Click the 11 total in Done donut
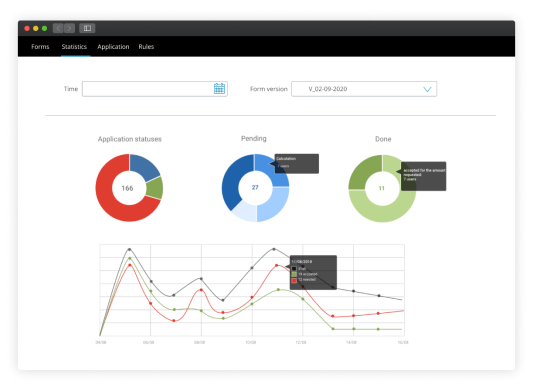The image size is (540, 391). [382, 188]
